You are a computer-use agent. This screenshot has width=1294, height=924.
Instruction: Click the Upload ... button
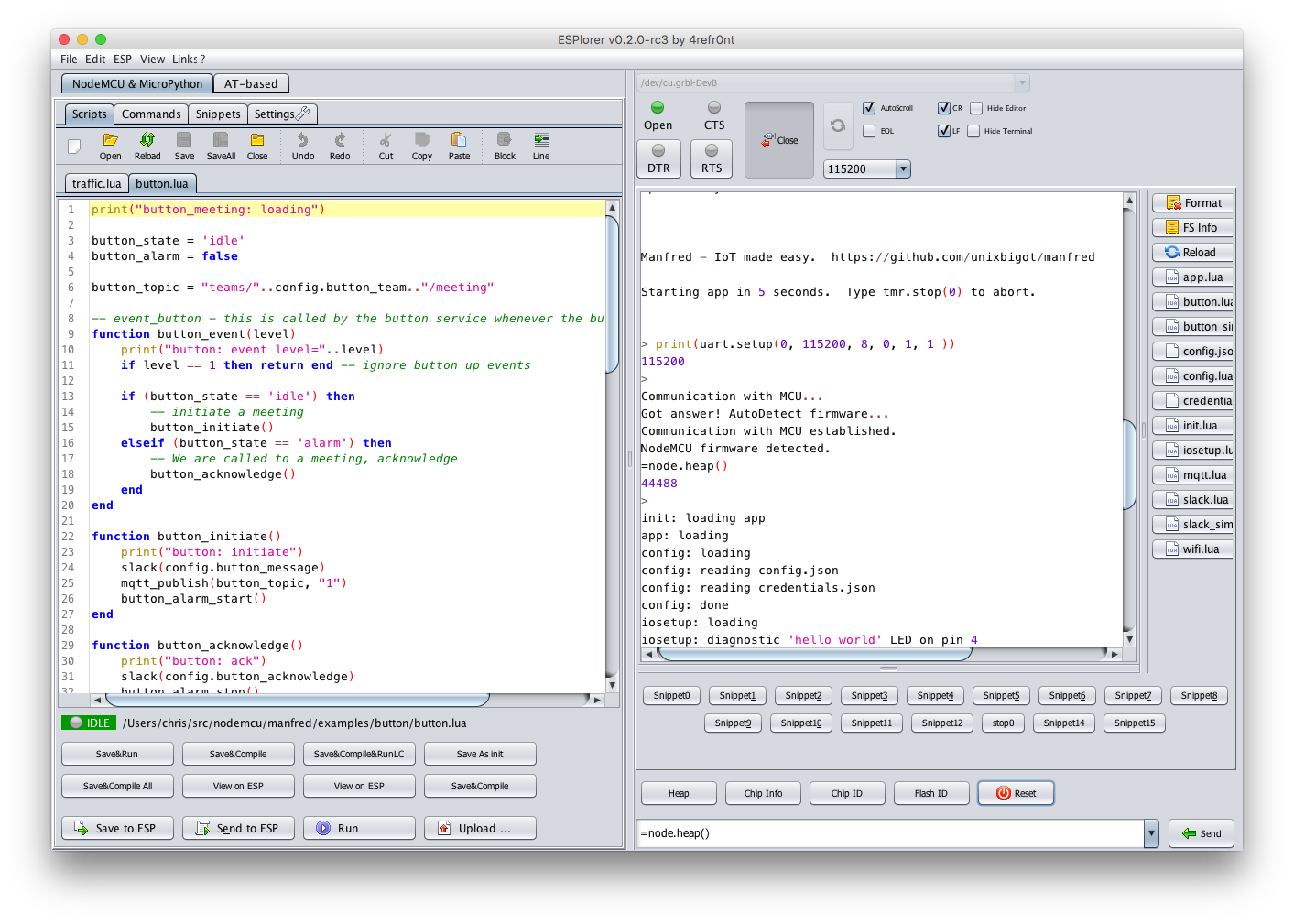pyautogui.click(x=480, y=828)
